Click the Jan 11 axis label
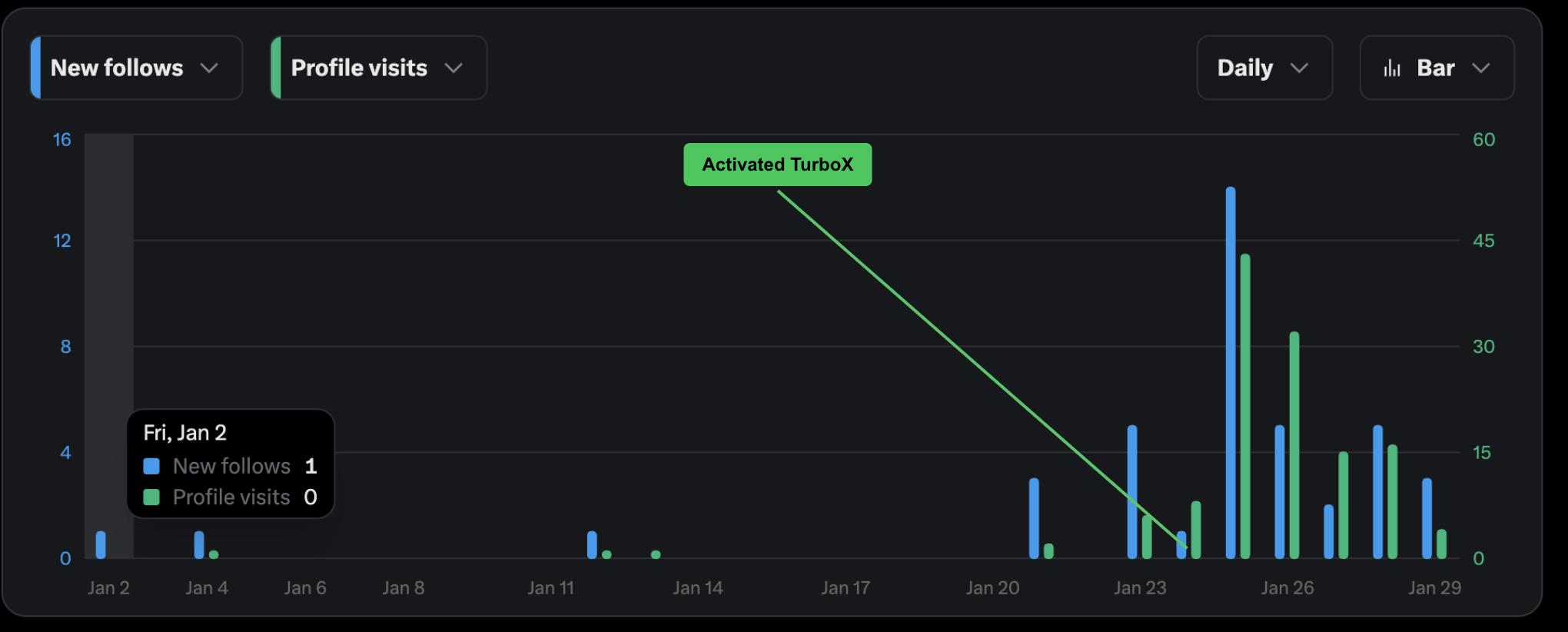Image resolution: width=1568 pixels, height=632 pixels. pos(551,588)
